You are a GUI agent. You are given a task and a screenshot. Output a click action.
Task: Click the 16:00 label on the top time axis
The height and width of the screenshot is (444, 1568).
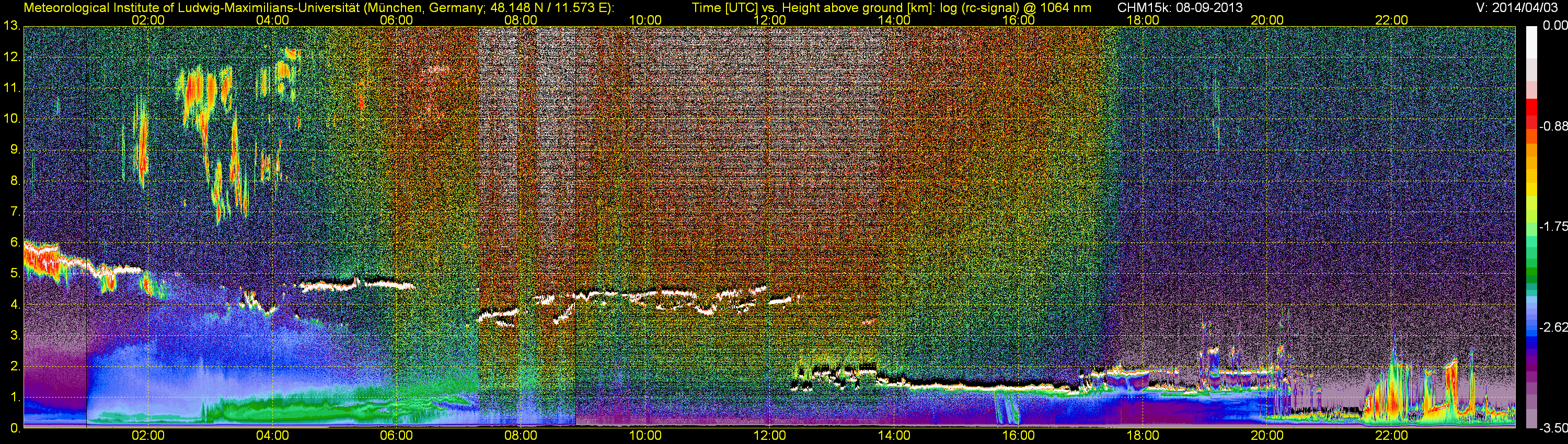(x=1018, y=20)
